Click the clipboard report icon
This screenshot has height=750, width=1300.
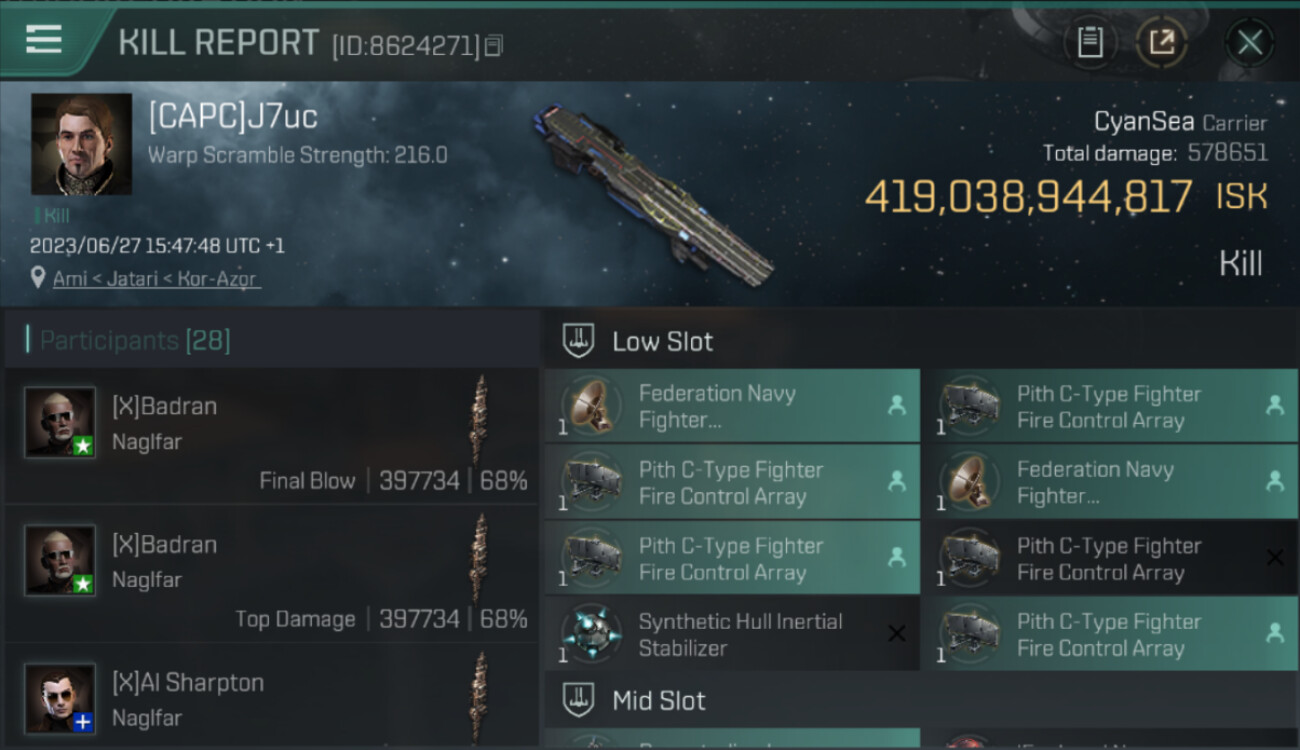(1090, 42)
